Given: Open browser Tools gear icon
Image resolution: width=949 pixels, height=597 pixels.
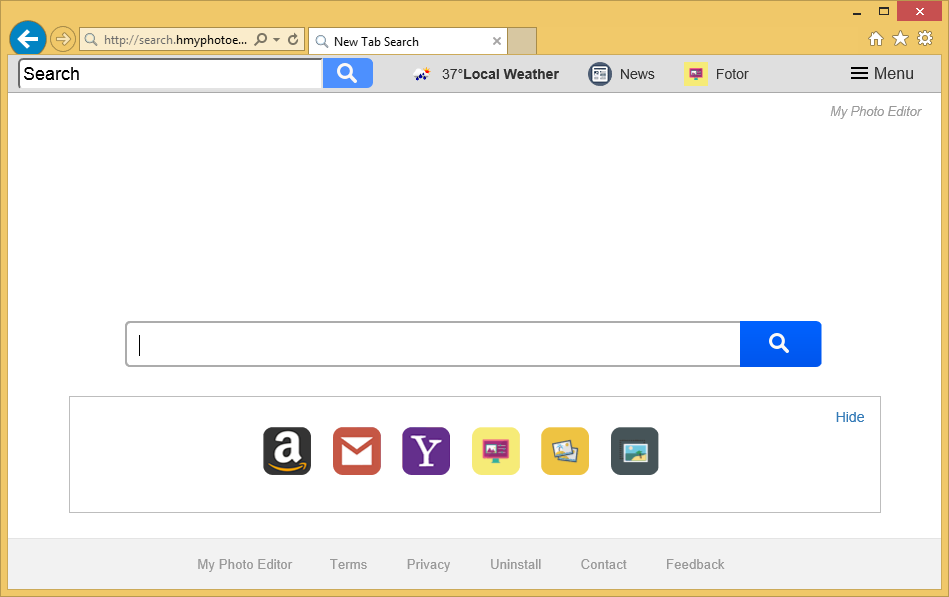Looking at the screenshot, I should tap(925, 39).
